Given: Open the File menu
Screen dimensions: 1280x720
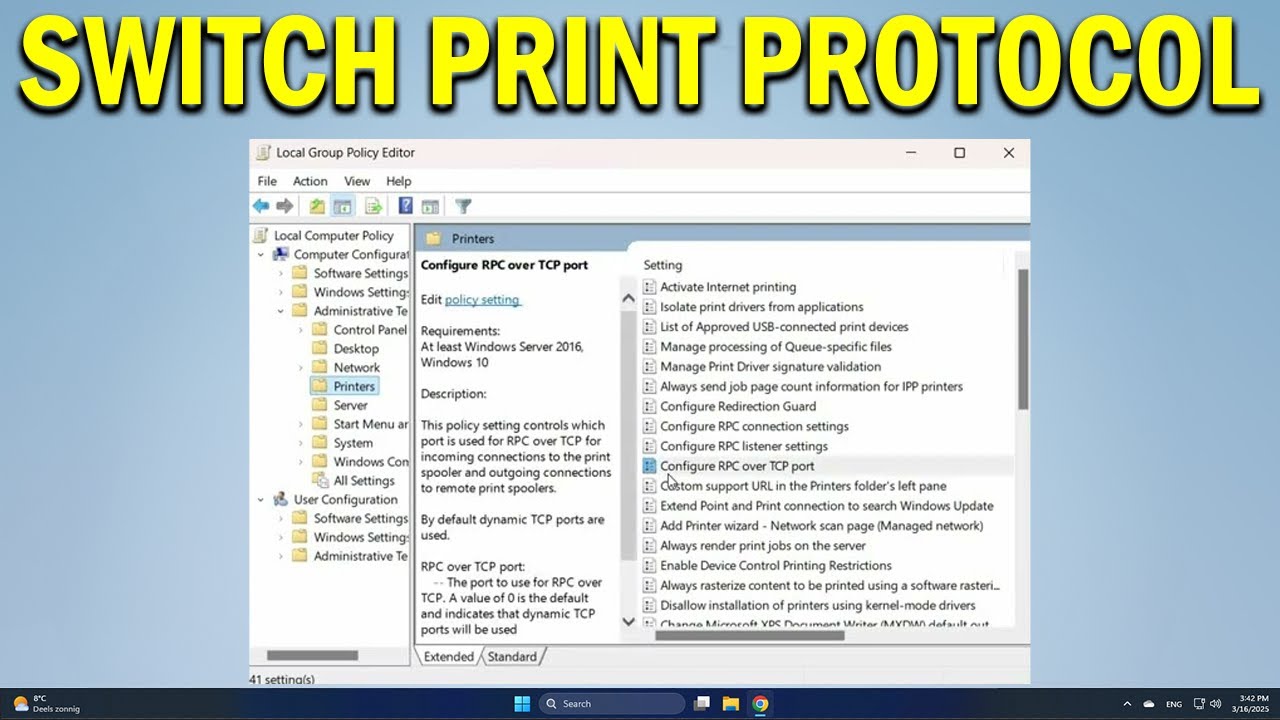Looking at the screenshot, I should tap(267, 181).
